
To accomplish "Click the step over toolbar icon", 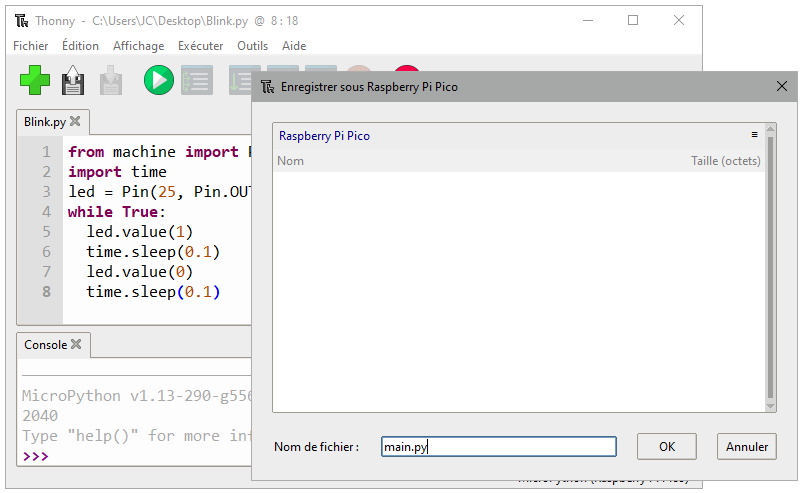I will tap(241, 80).
